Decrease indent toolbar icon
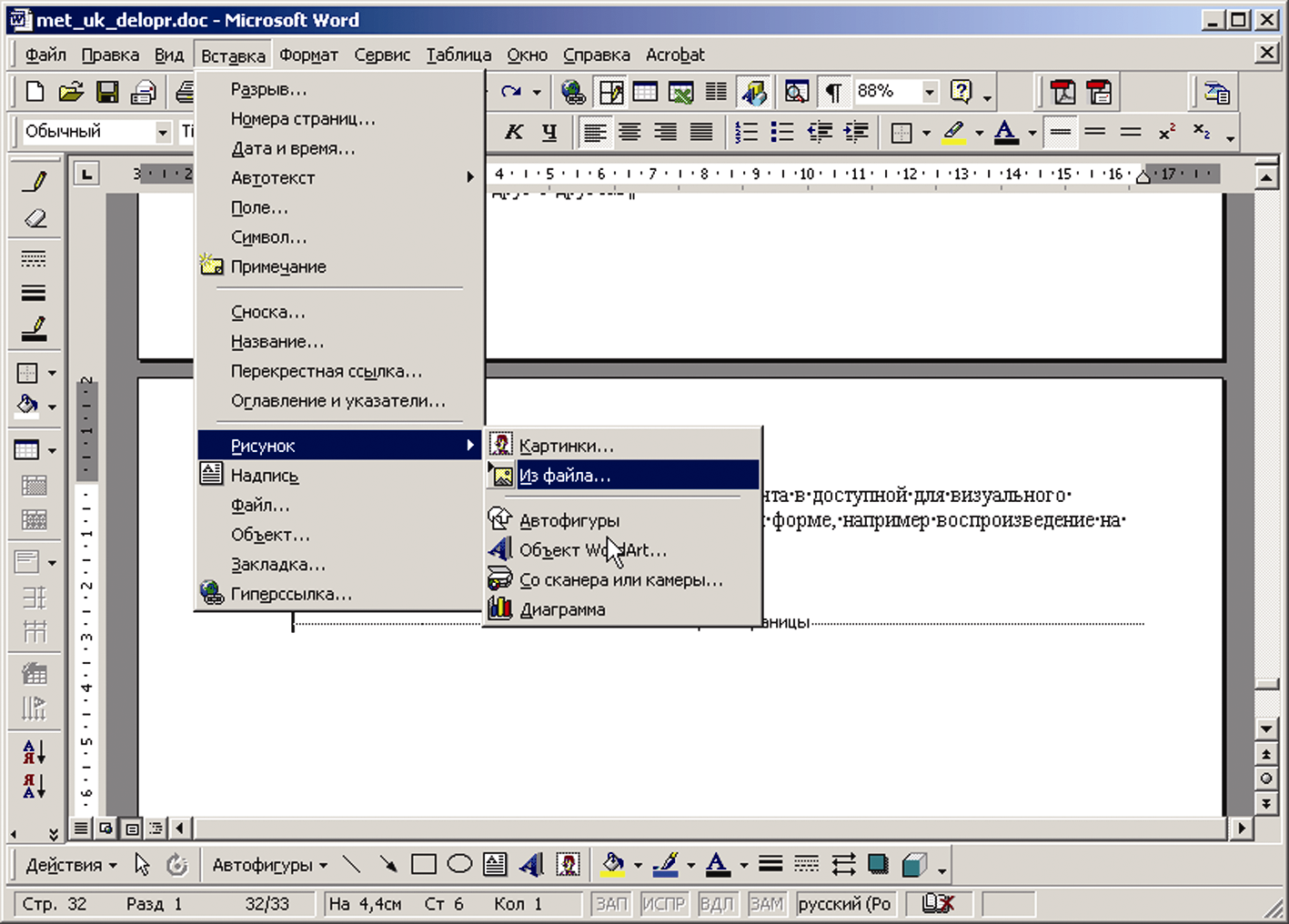This screenshot has height=924, width=1289. [x=820, y=133]
